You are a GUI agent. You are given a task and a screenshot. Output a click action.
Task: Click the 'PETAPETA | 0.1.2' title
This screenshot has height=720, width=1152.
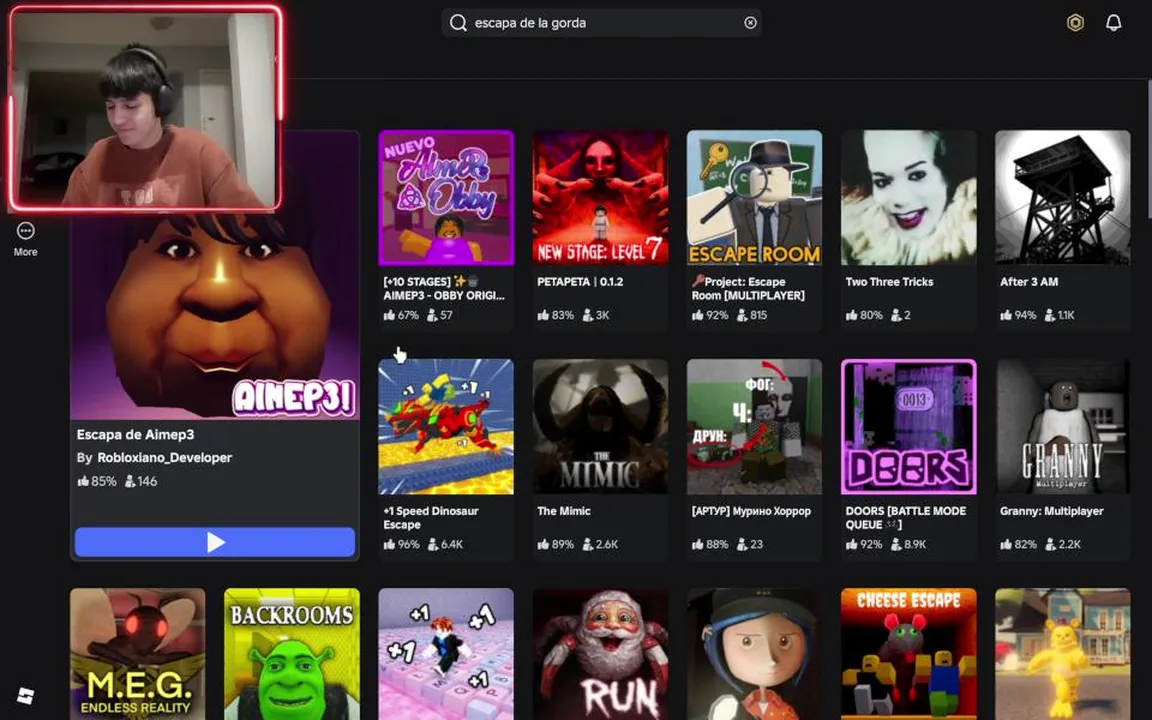pyautogui.click(x=580, y=282)
